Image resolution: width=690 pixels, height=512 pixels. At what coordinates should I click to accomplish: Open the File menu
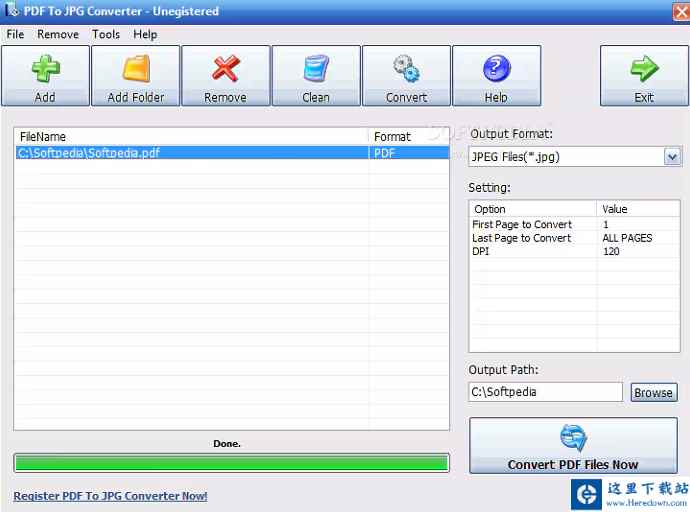tap(15, 34)
